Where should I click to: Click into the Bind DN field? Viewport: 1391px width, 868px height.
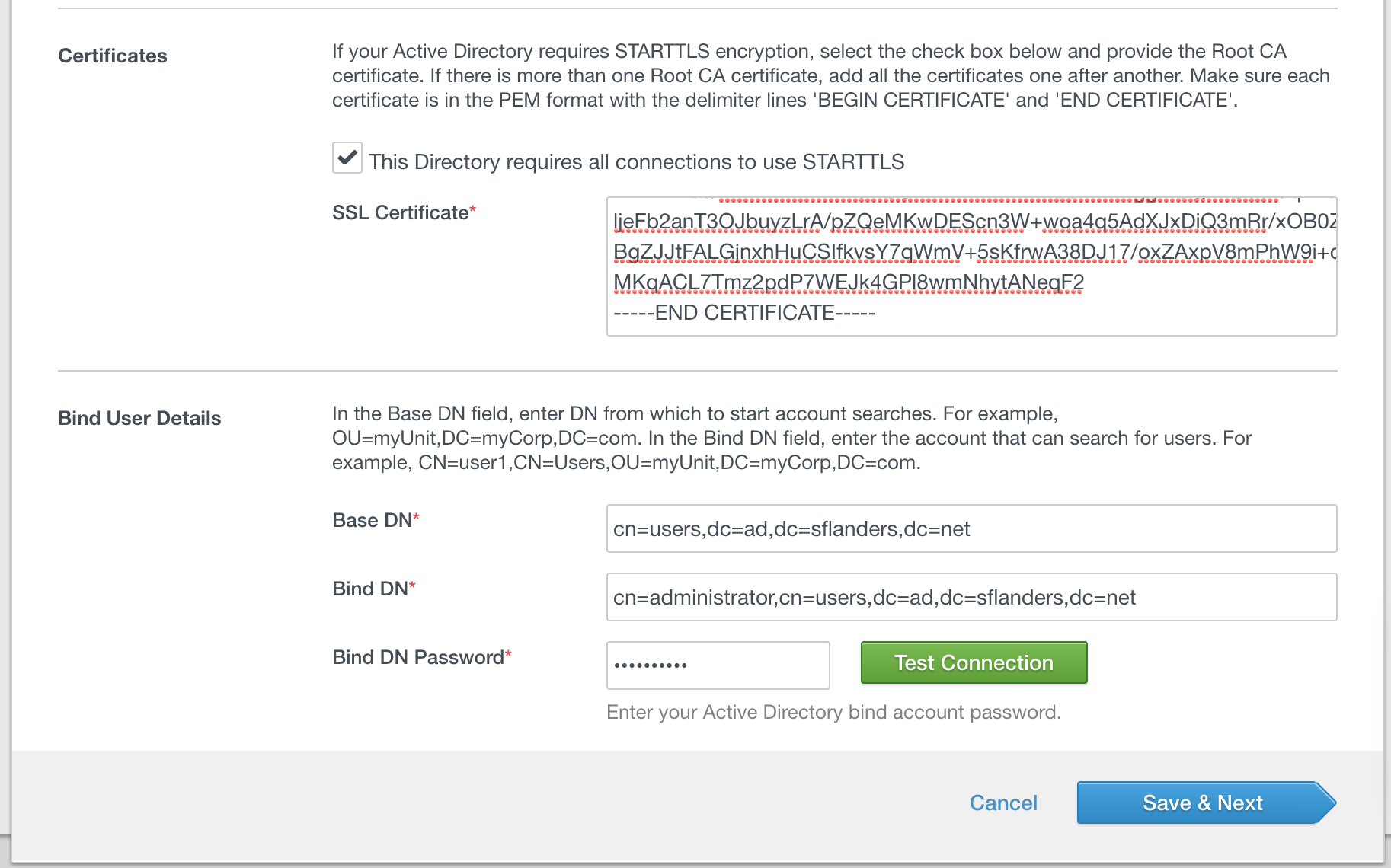pyautogui.click(x=971, y=597)
